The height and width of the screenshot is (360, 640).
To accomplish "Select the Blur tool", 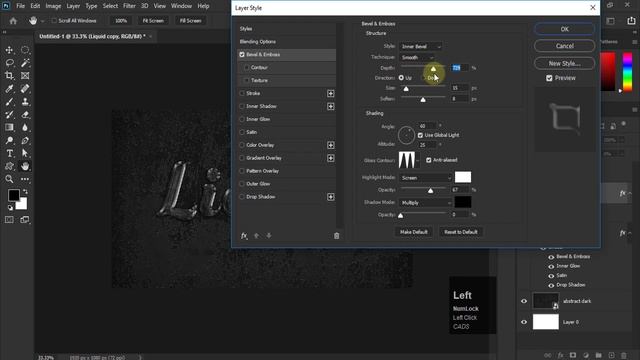I will 25,127.
